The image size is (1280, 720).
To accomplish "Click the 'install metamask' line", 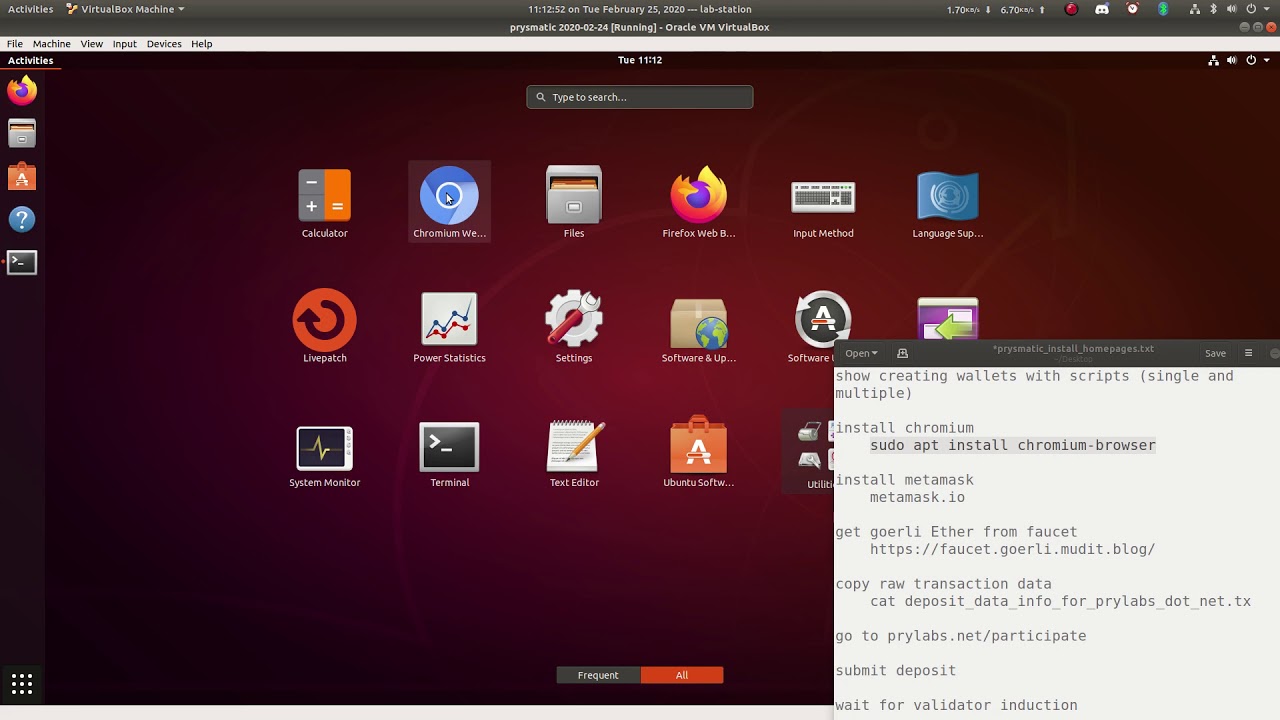I will (x=905, y=480).
